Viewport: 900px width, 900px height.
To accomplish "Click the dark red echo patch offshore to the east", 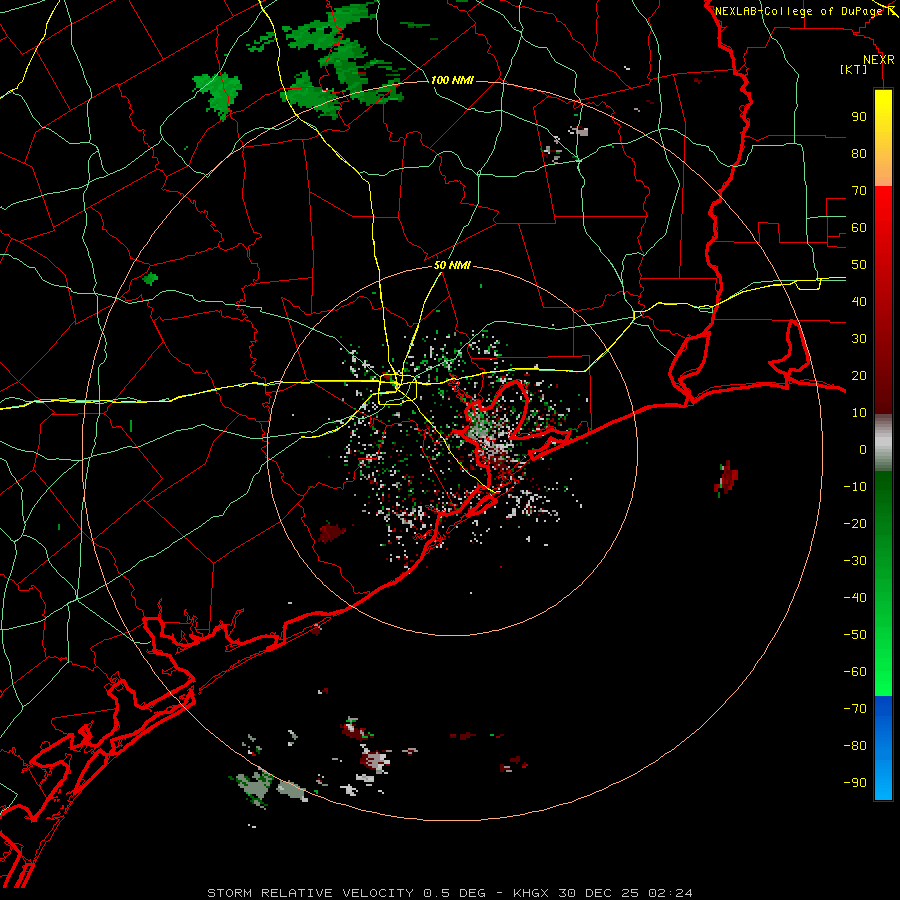I will 726,478.
